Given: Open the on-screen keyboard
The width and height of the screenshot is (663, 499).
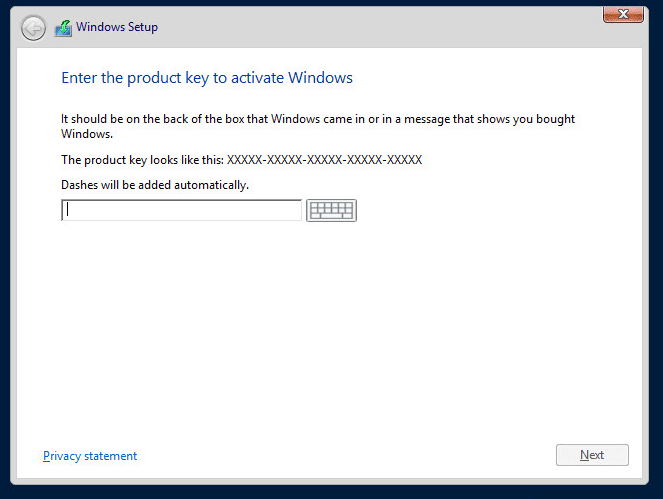Looking at the screenshot, I should pyautogui.click(x=331, y=210).
